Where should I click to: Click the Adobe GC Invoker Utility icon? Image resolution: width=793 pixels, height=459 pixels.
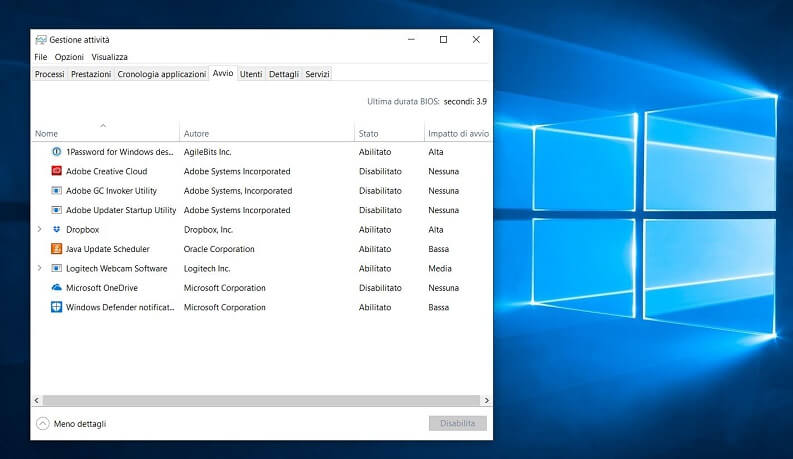point(57,191)
